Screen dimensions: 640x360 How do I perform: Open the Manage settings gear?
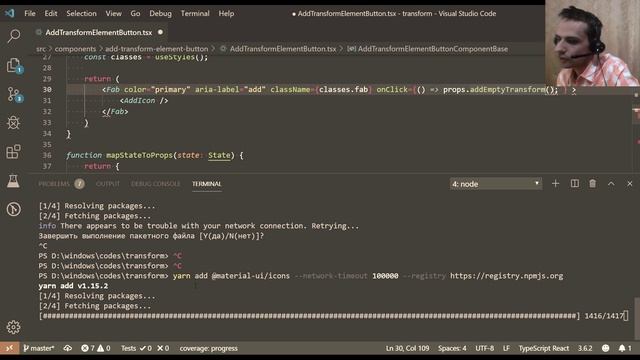pyautogui.click(x=13, y=327)
